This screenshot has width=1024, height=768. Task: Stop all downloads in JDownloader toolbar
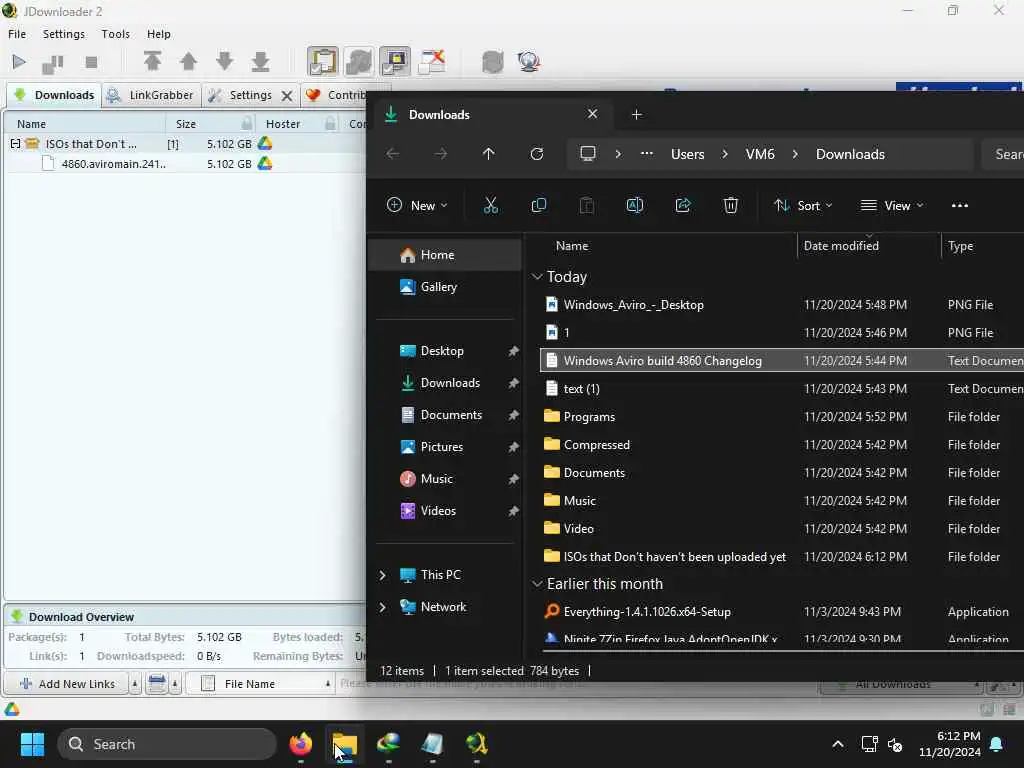(x=91, y=63)
